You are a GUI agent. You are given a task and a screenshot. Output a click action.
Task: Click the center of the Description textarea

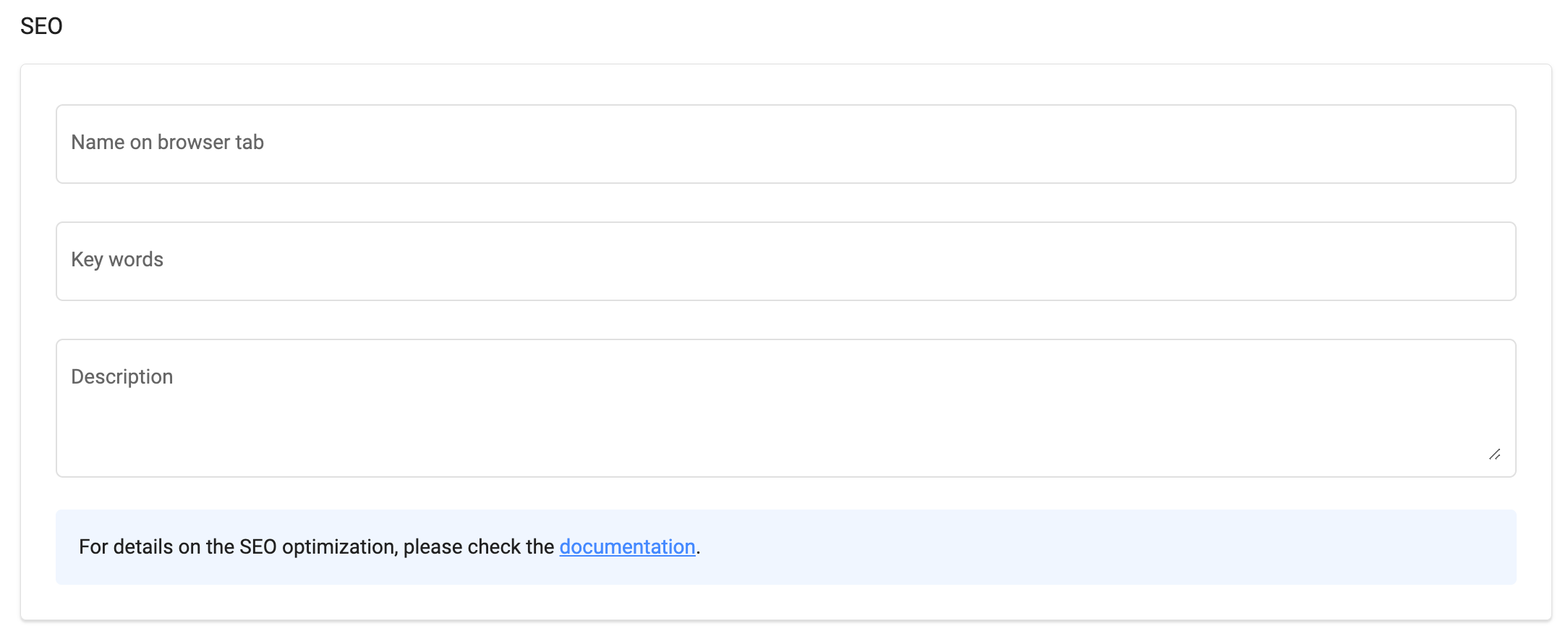pos(785,408)
